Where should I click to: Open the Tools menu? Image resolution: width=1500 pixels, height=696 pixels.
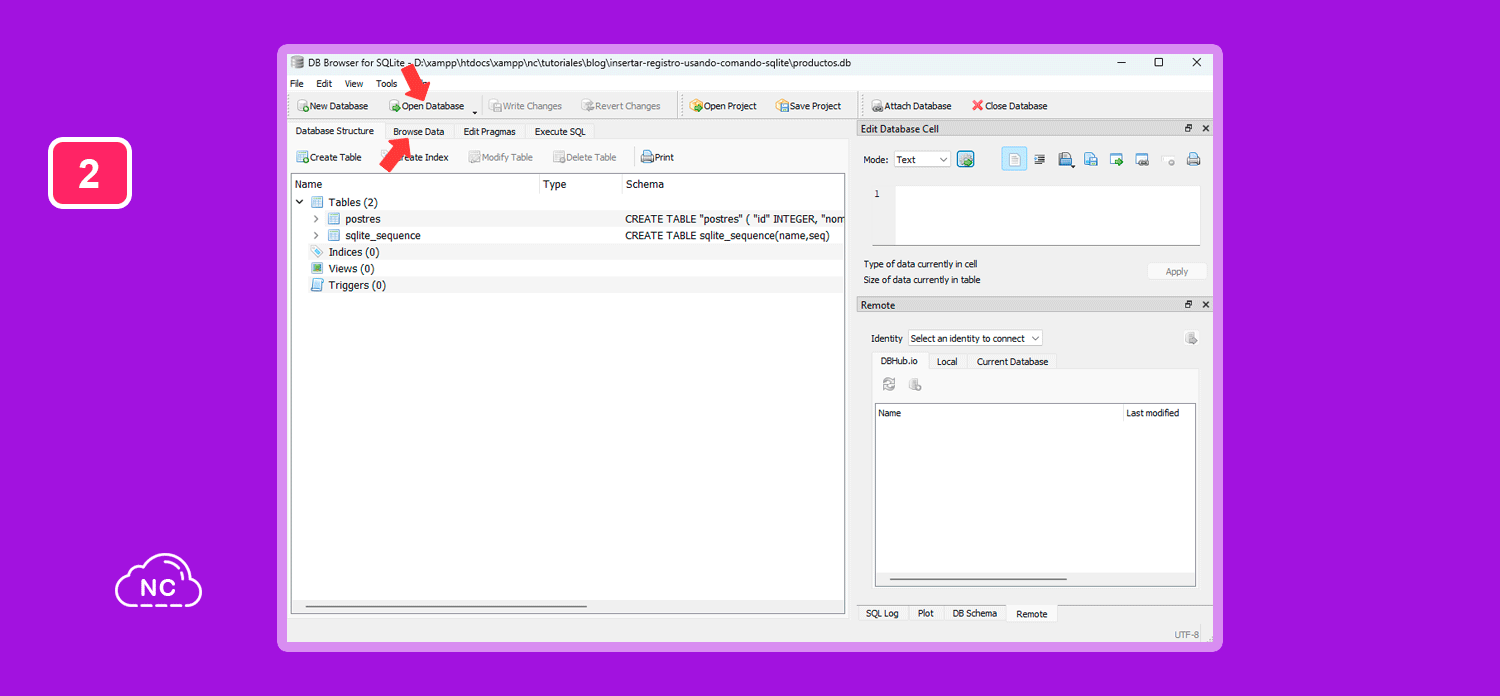click(387, 84)
